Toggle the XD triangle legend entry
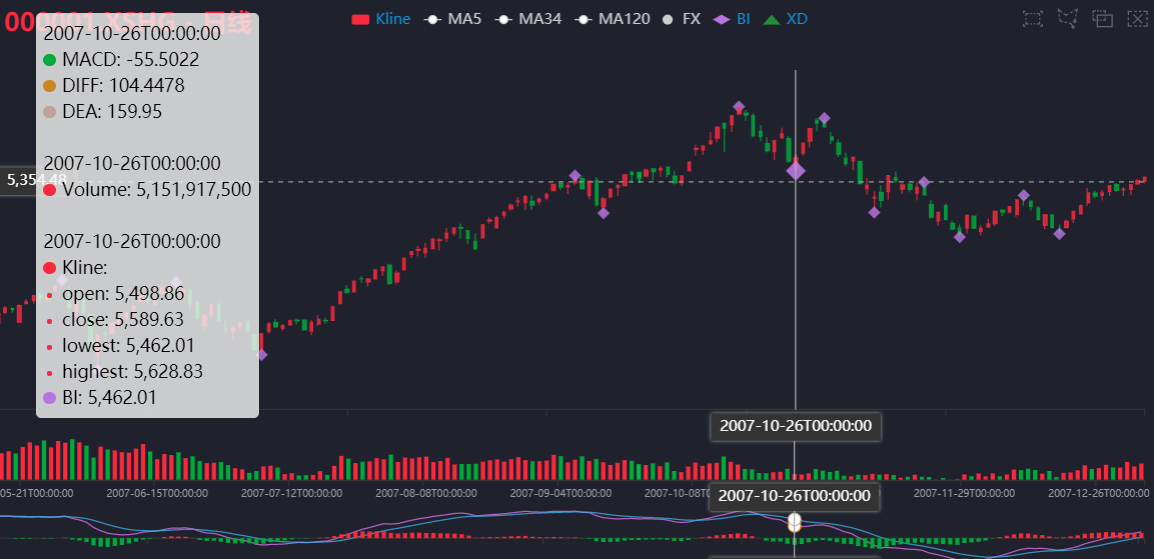Image resolution: width=1154 pixels, height=559 pixels. pos(785,19)
